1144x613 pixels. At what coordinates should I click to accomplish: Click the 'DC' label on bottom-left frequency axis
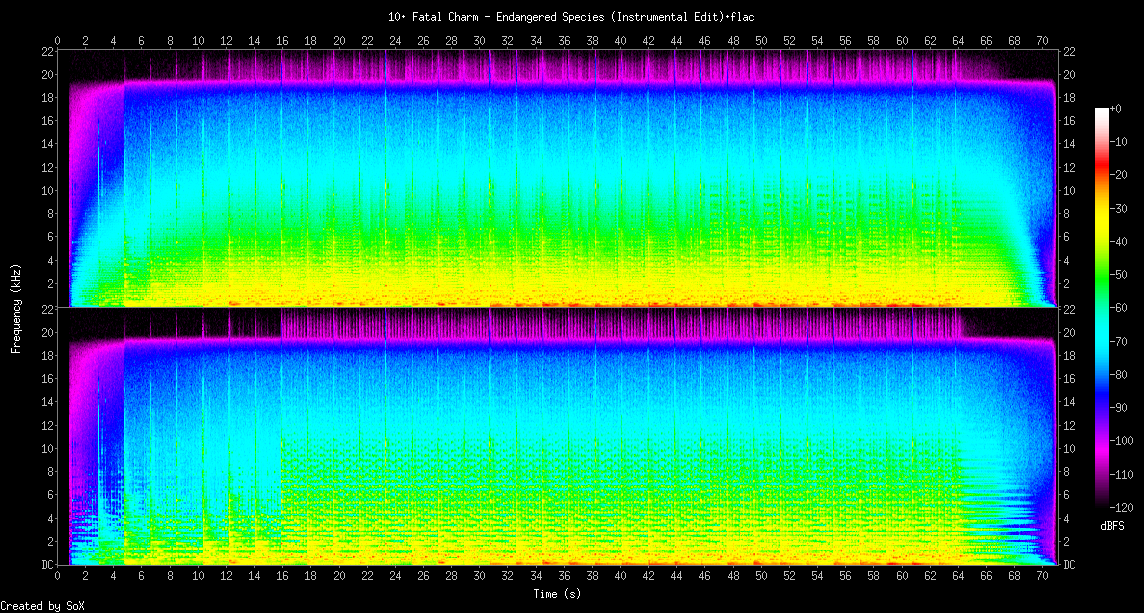[x=47, y=564]
